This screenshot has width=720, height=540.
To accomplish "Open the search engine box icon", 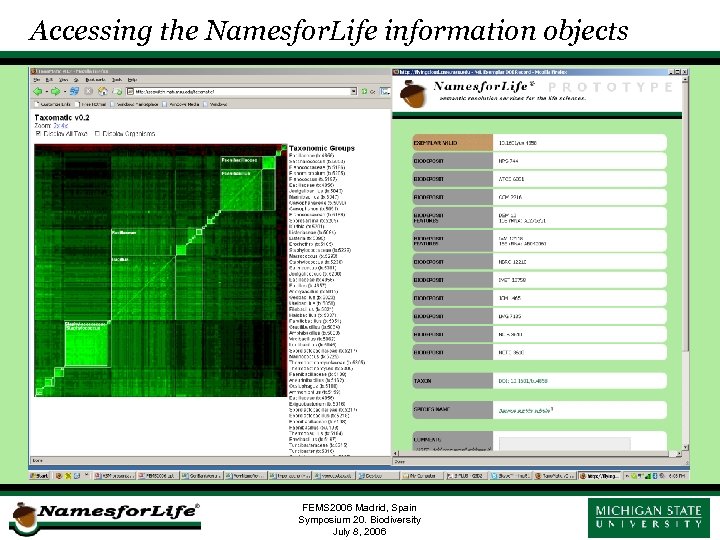I will (385, 91).
